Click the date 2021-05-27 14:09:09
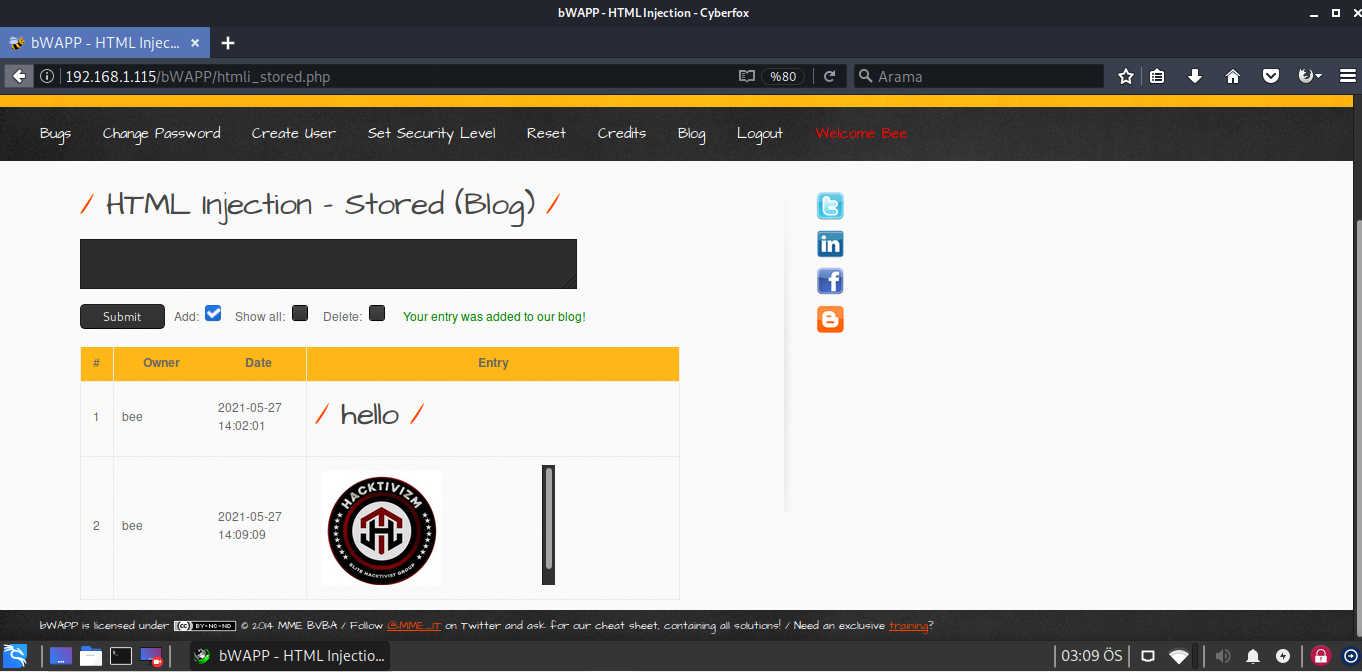This screenshot has width=1362, height=672. click(250, 526)
